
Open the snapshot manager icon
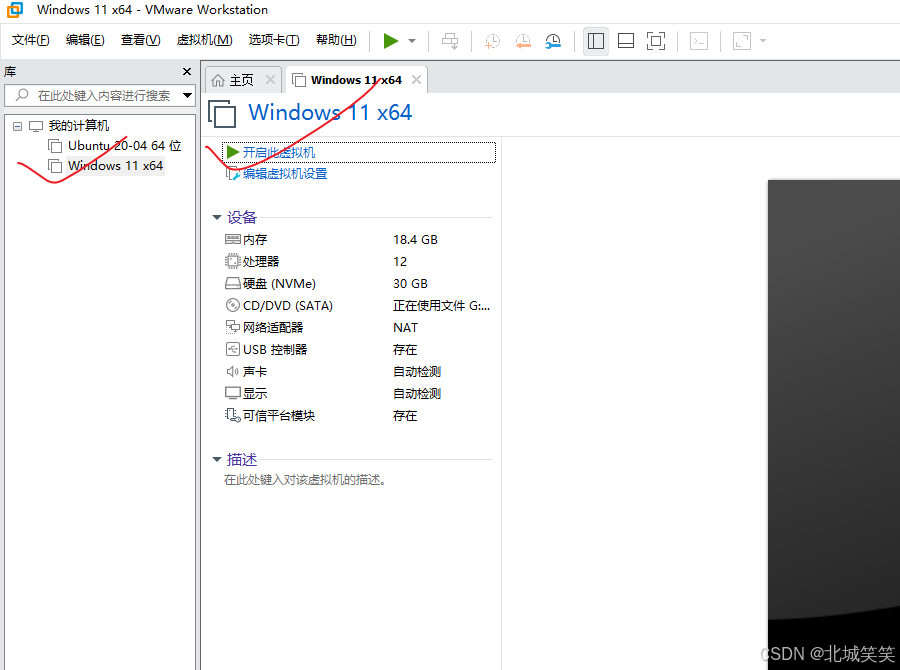tap(553, 41)
